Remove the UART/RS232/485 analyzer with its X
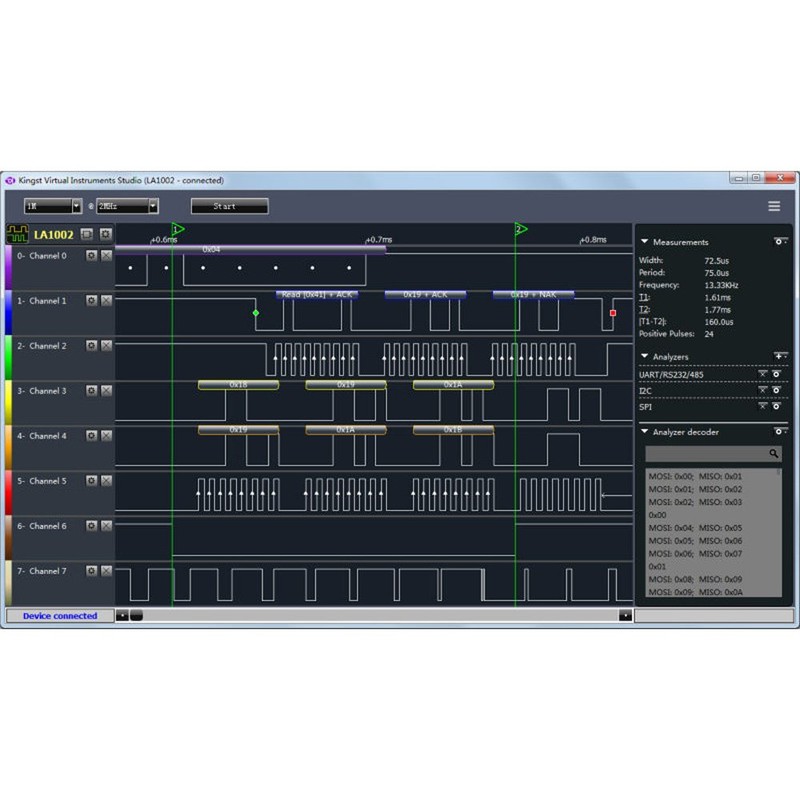This screenshot has height=800, width=800. [762, 374]
